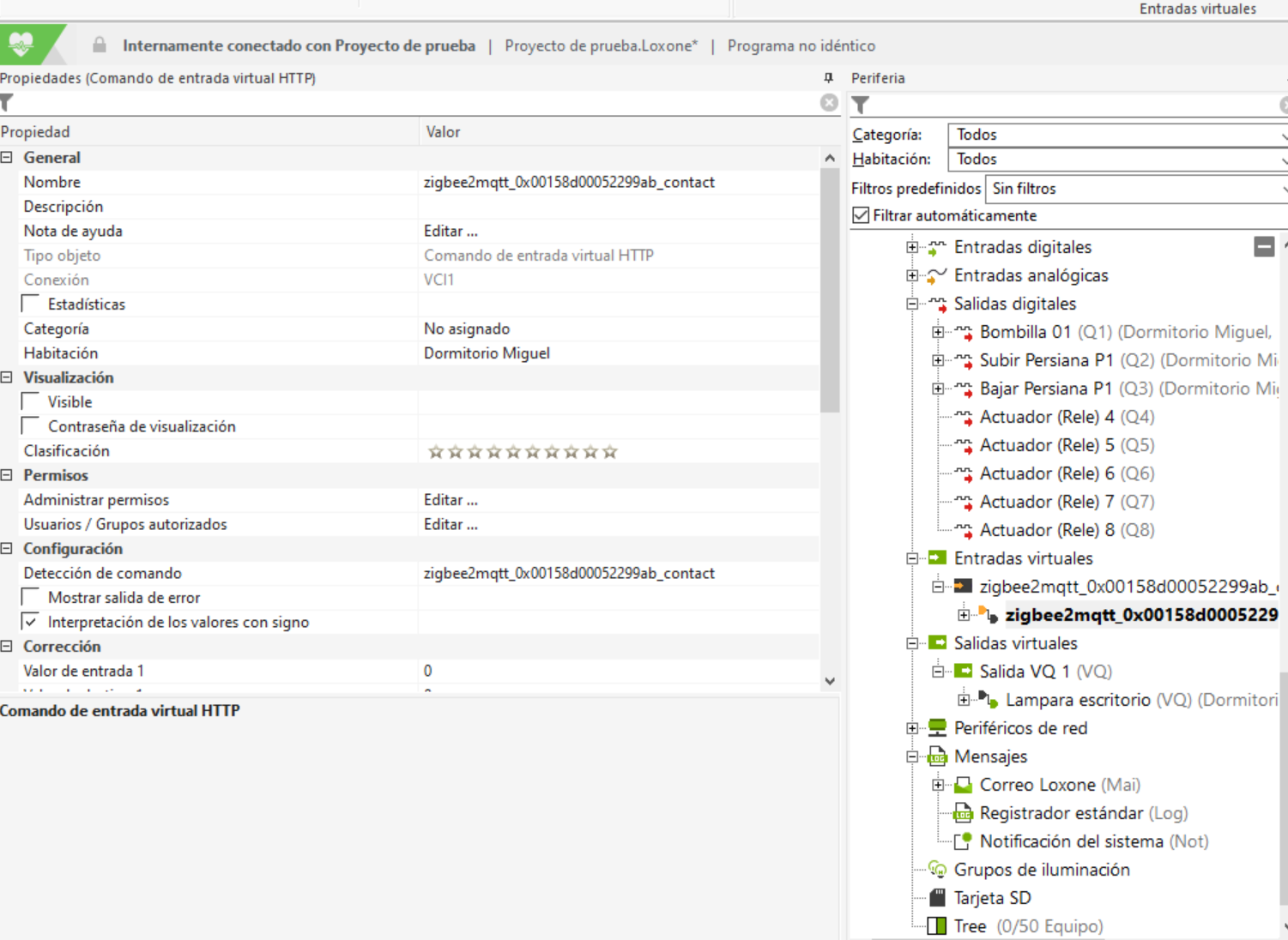Open the Categoría dropdown
Screen dimensions: 1288x940
pos(1116,135)
